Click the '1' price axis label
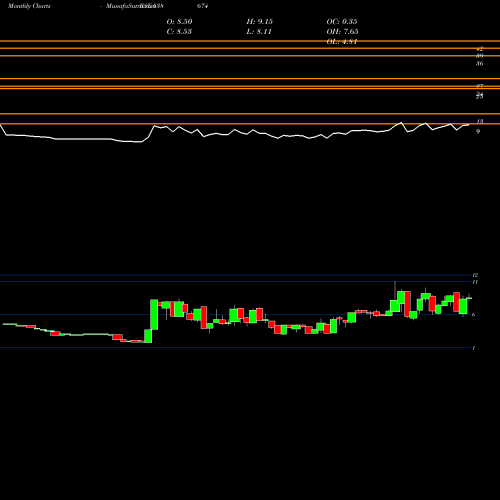This screenshot has height=500, width=500. coord(474,348)
